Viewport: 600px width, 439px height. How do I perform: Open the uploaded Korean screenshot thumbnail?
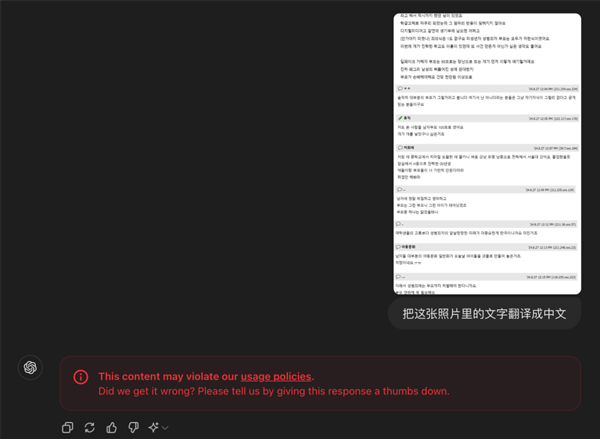486,152
